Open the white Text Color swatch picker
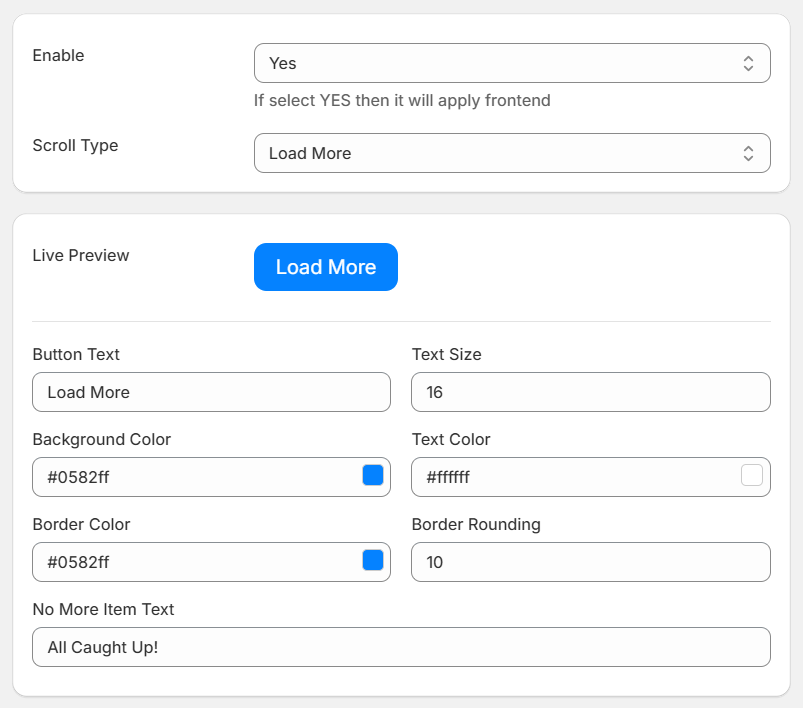 pos(752,475)
